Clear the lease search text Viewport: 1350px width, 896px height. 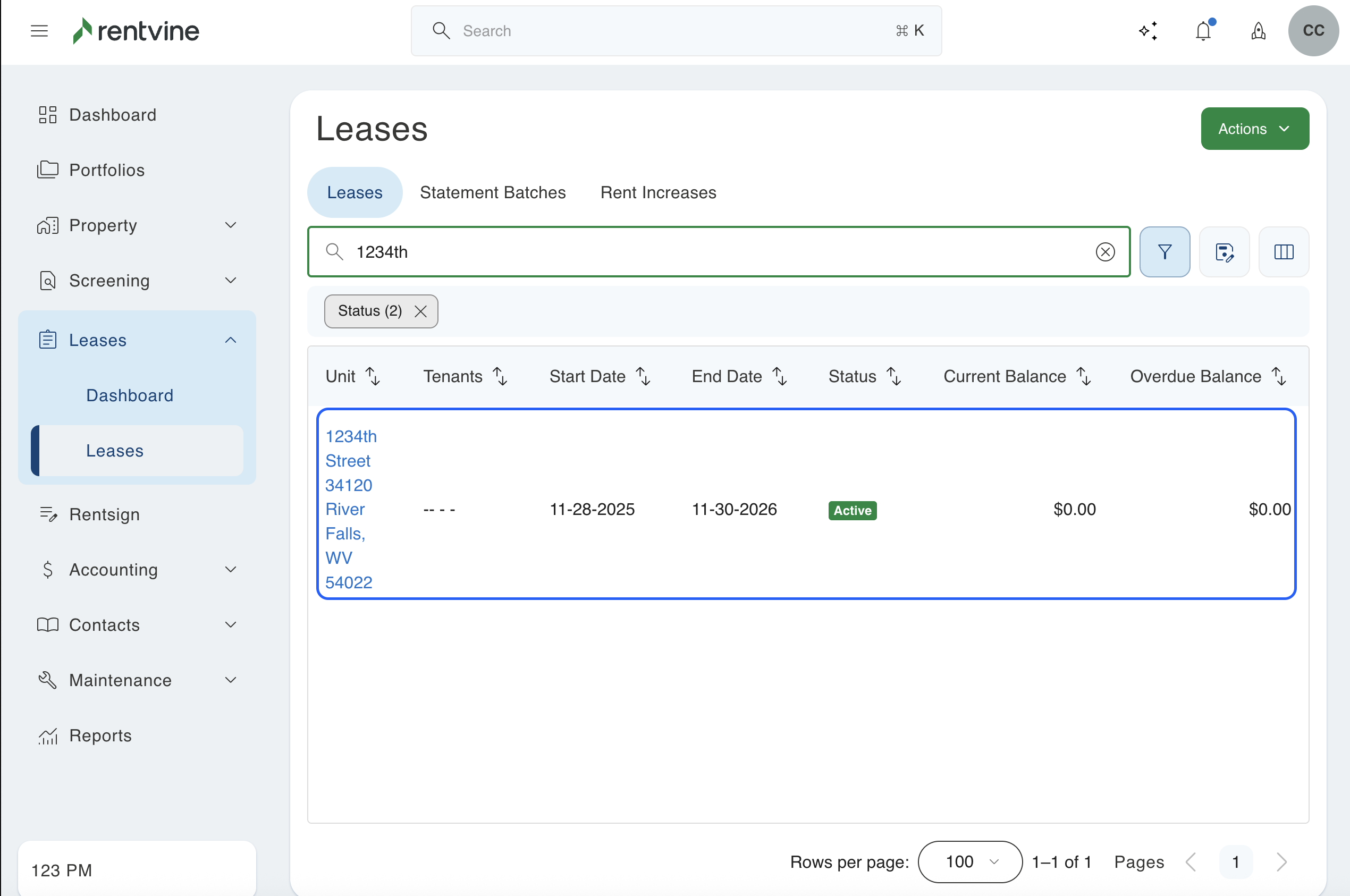[x=1105, y=252]
